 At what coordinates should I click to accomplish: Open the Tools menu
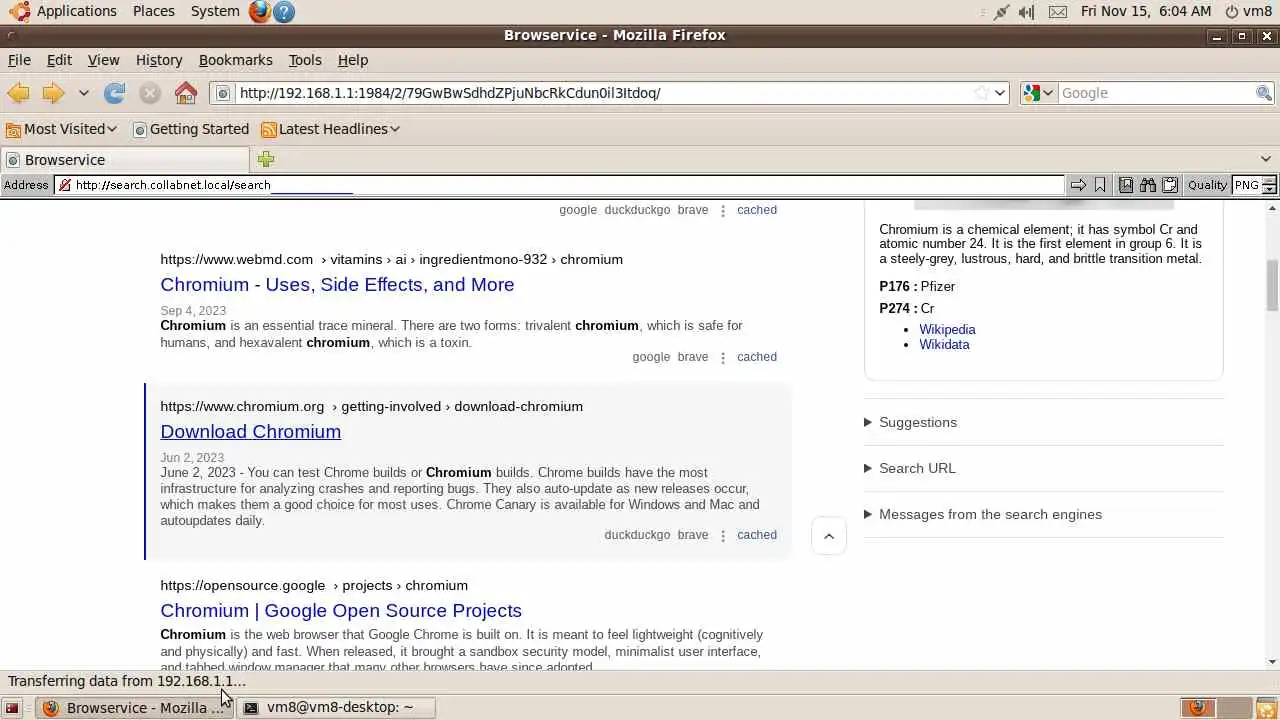pos(305,60)
